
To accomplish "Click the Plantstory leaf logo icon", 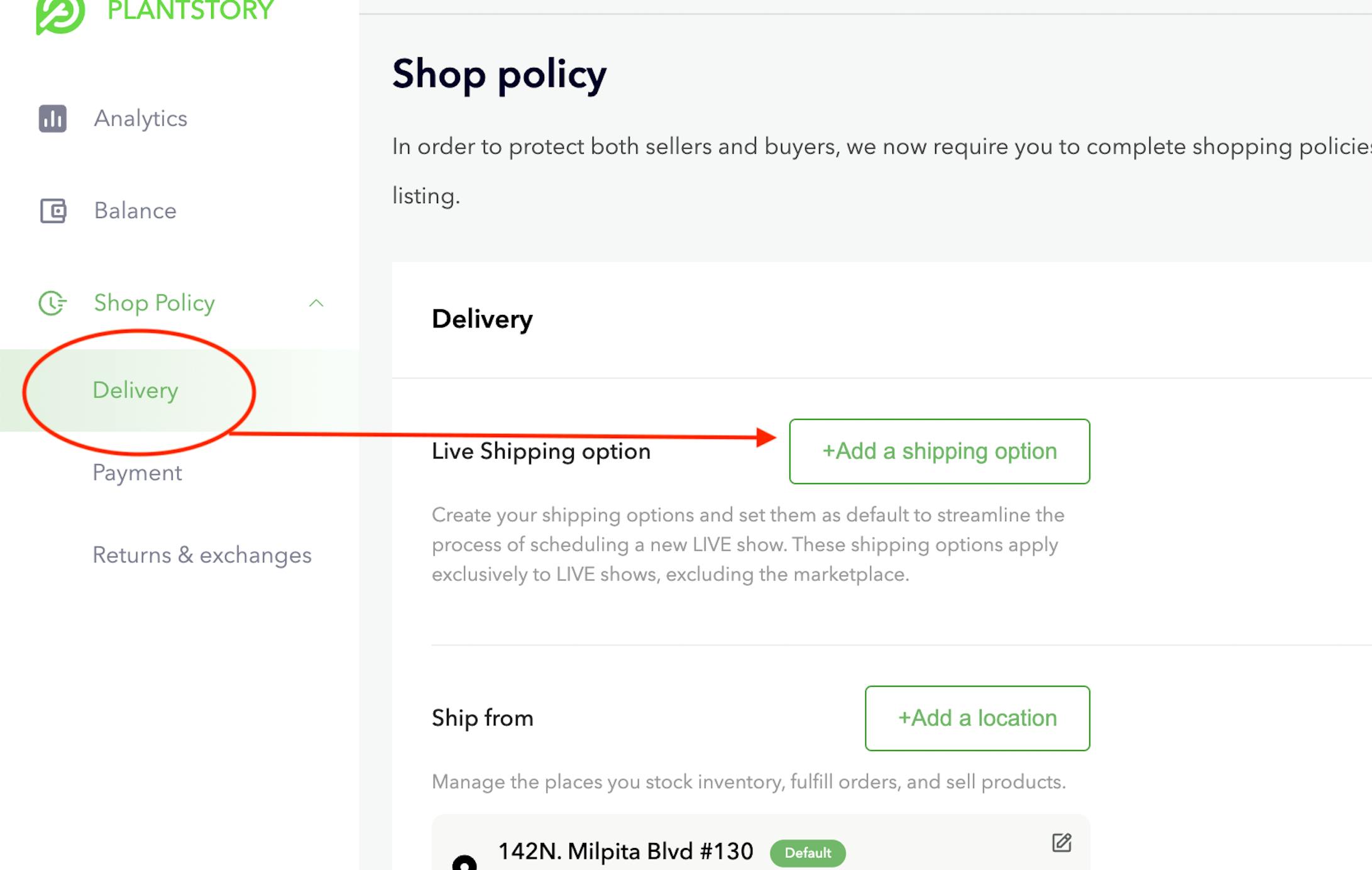I will [60, 14].
